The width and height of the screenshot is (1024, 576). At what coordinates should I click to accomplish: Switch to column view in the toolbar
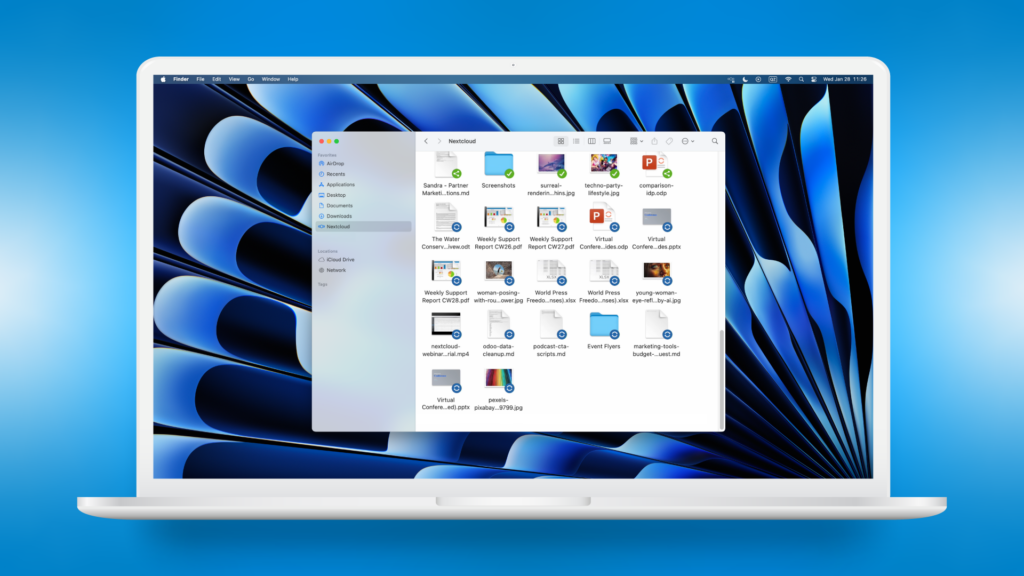point(592,141)
